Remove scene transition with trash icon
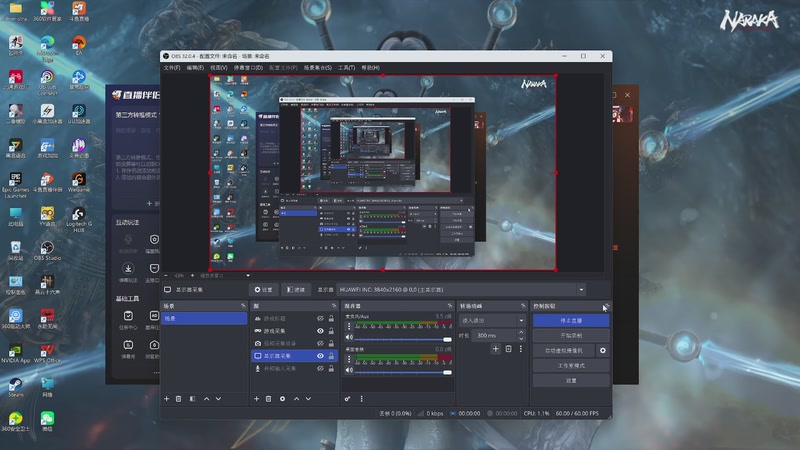Viewport: 800px width, 450px height. (x=508, y=349)
